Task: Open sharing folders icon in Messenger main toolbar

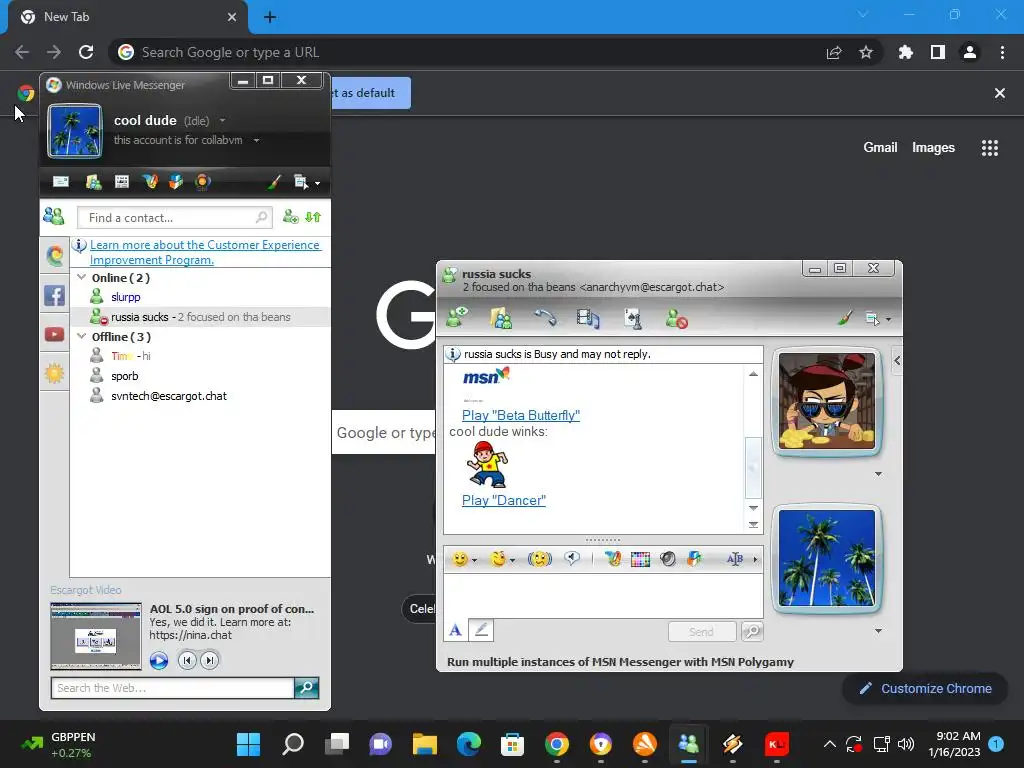Action: click(x=93, y=182)
